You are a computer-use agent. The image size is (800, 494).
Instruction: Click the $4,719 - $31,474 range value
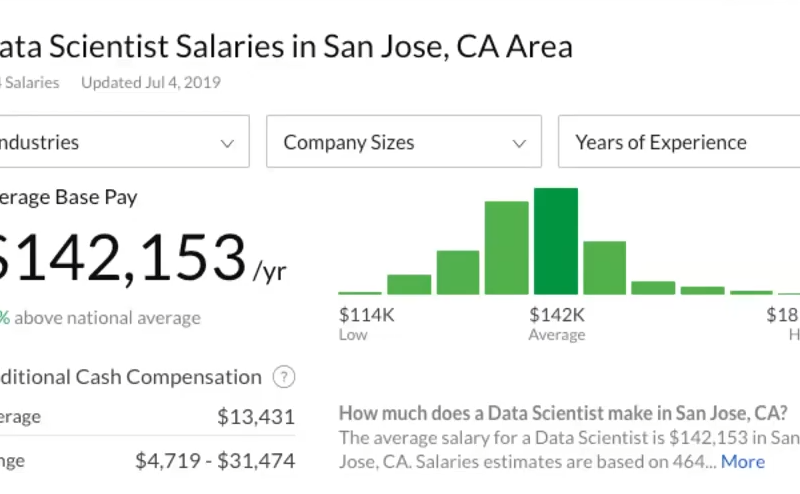[x=215, y=461]
